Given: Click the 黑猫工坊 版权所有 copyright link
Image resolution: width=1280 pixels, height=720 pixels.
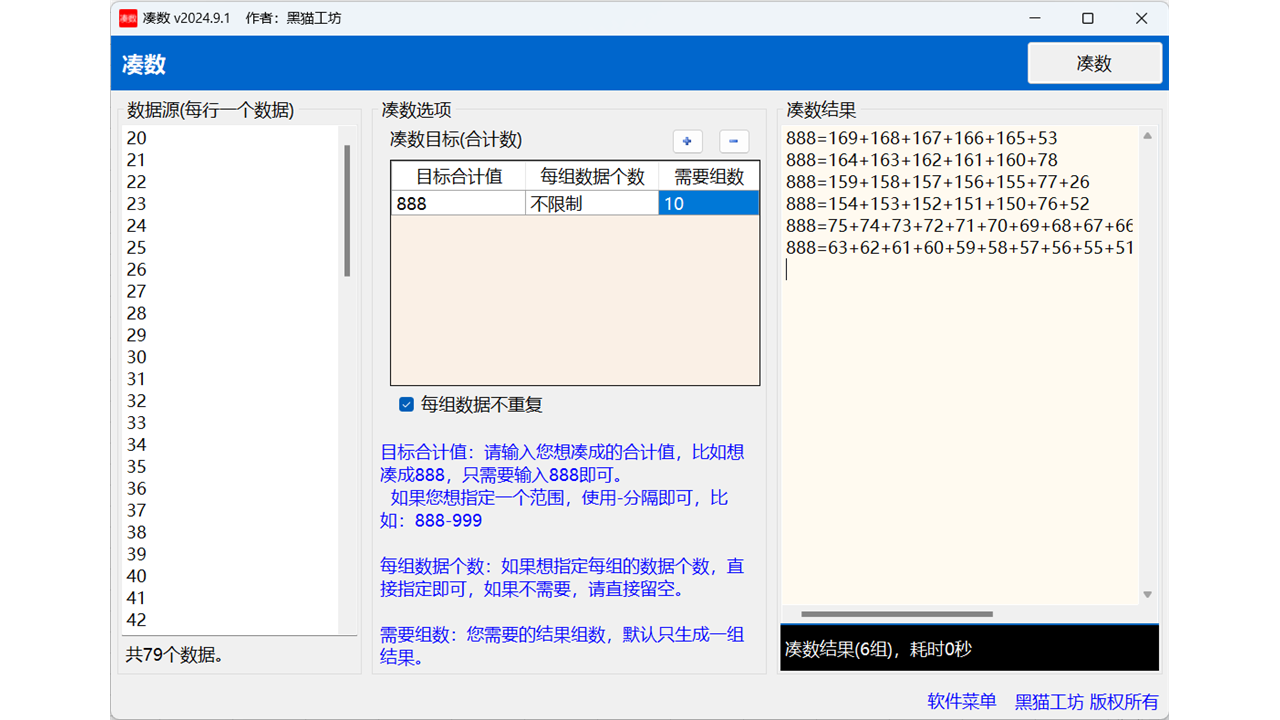Looking at the screenshot, I should pos(1085,701).
